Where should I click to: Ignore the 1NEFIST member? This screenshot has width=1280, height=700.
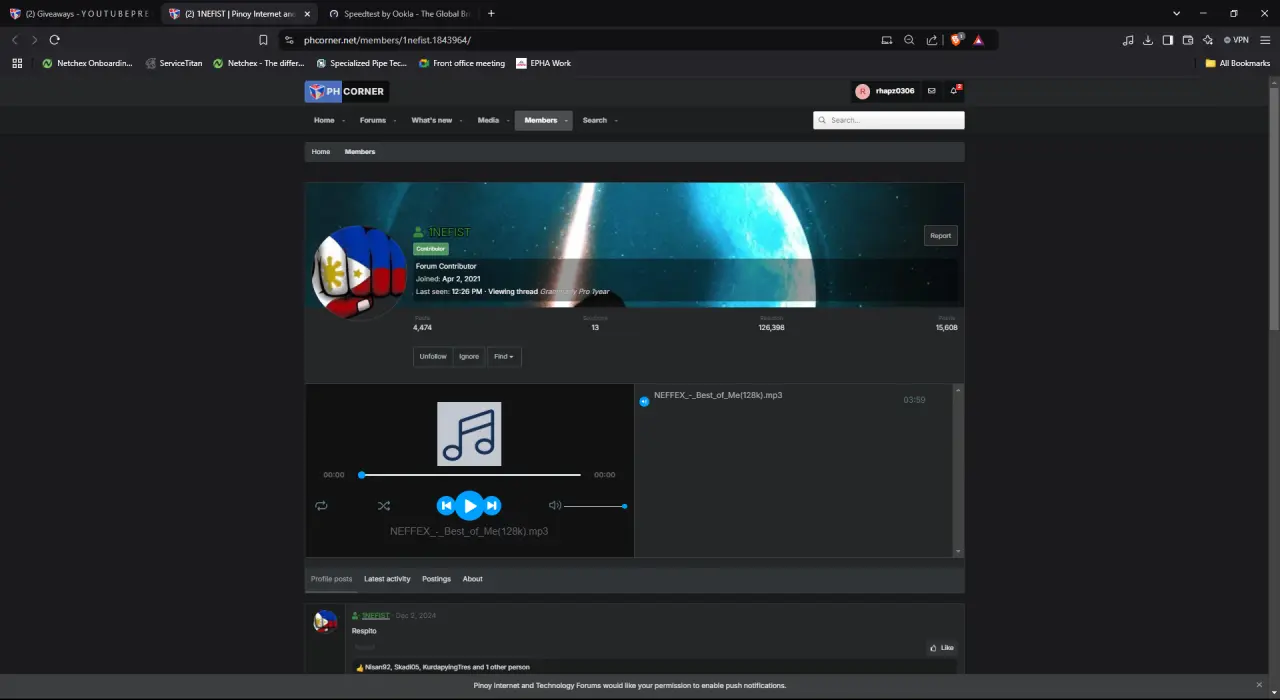pos(469,357)
